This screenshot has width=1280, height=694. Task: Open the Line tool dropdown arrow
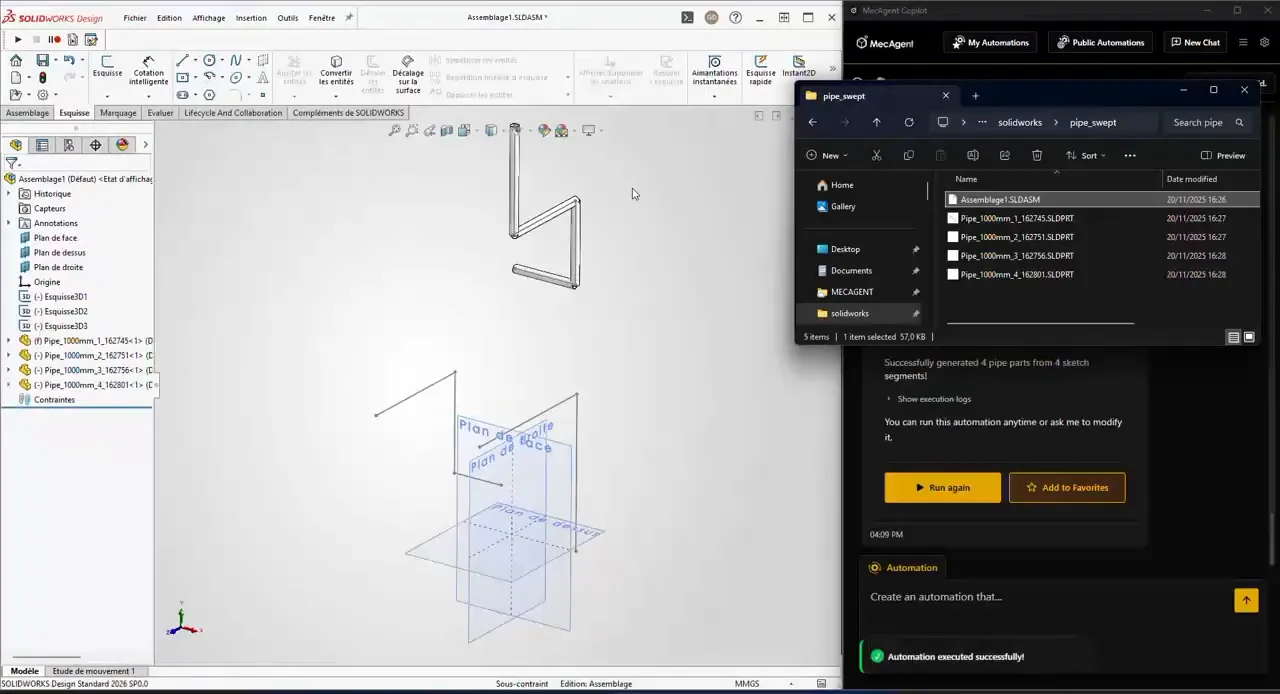point(195,61)
